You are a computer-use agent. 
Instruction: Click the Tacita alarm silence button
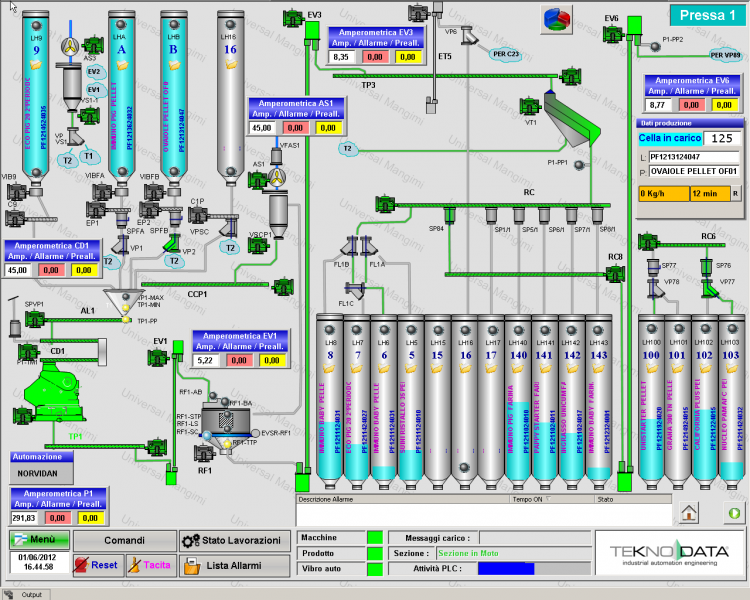click(x=152, y=566)
